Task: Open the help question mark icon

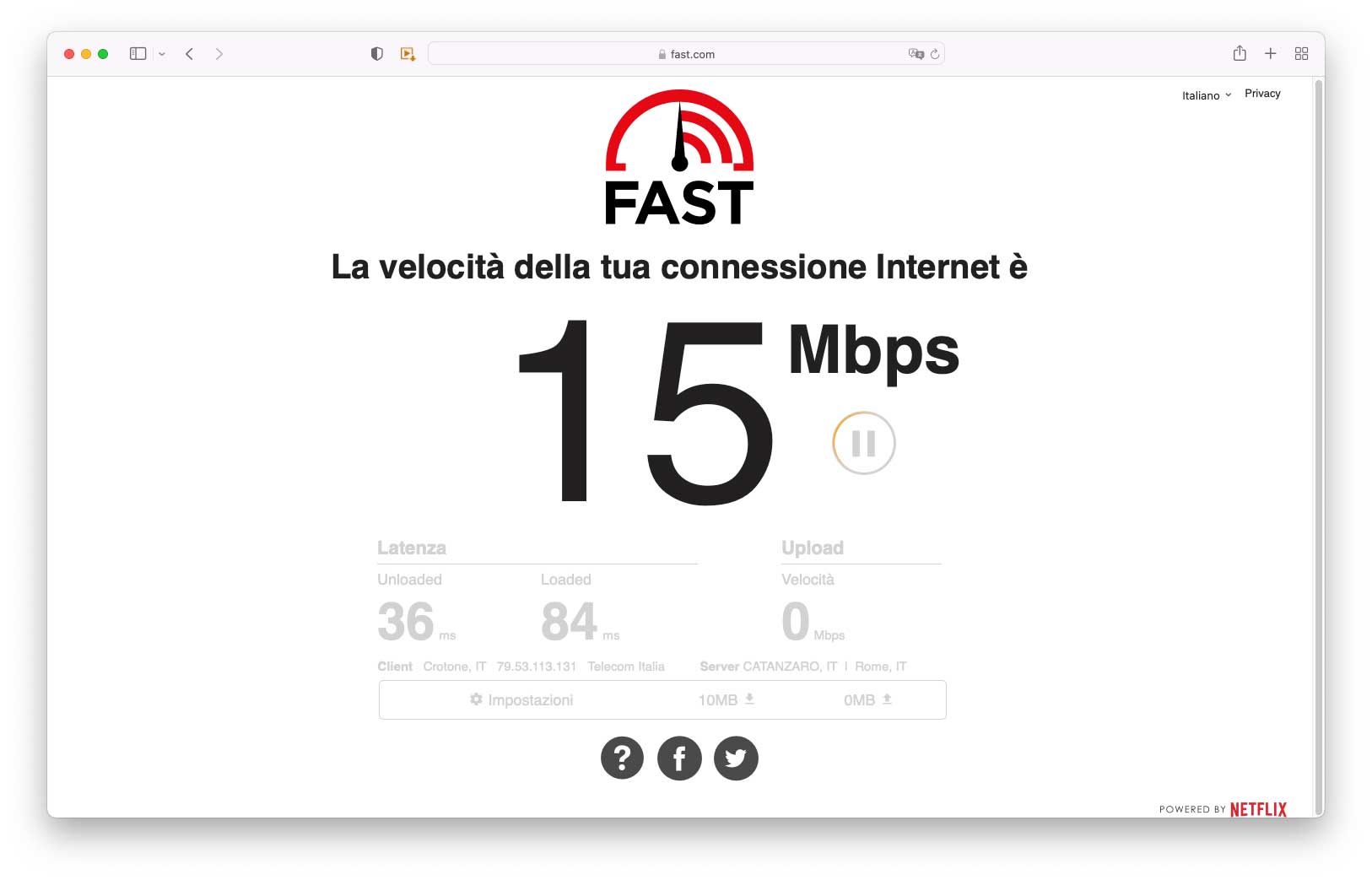Action: (x=622, y=758)
